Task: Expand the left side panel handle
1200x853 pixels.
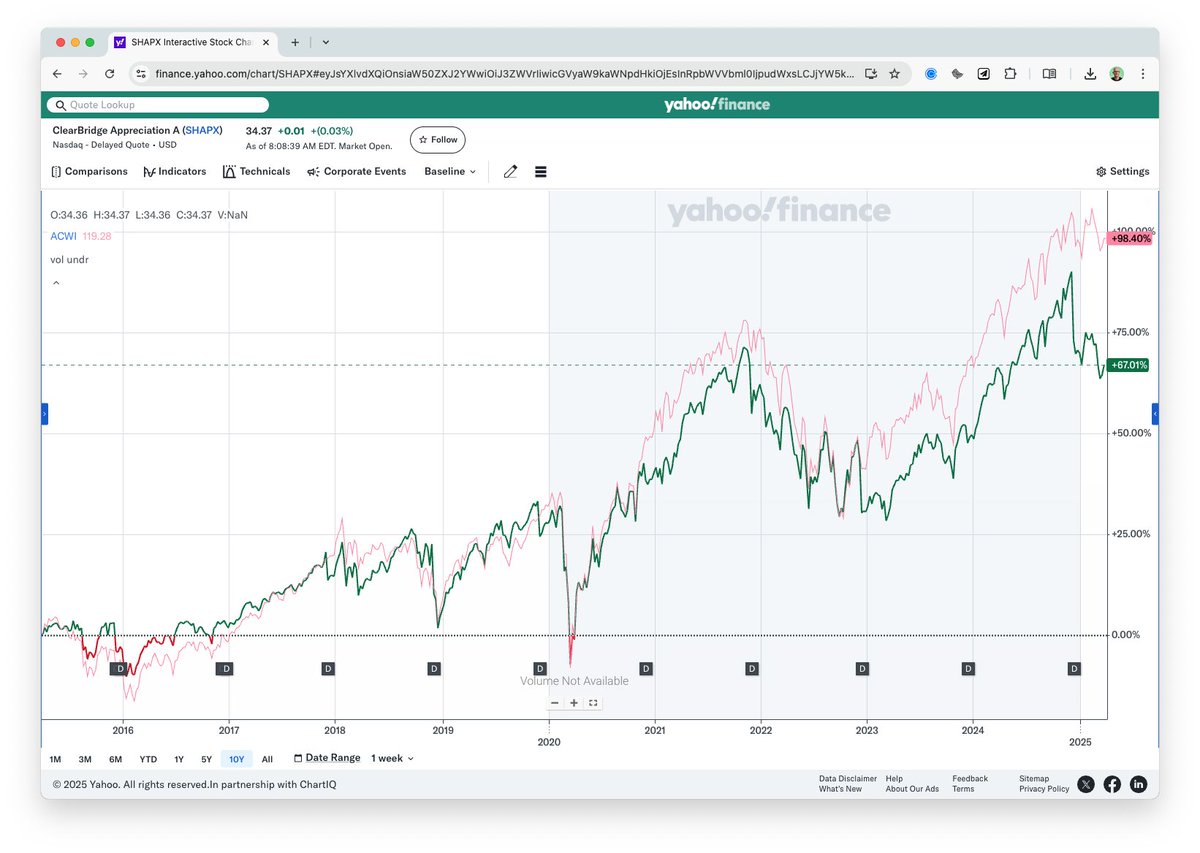Action: point(44,414)
